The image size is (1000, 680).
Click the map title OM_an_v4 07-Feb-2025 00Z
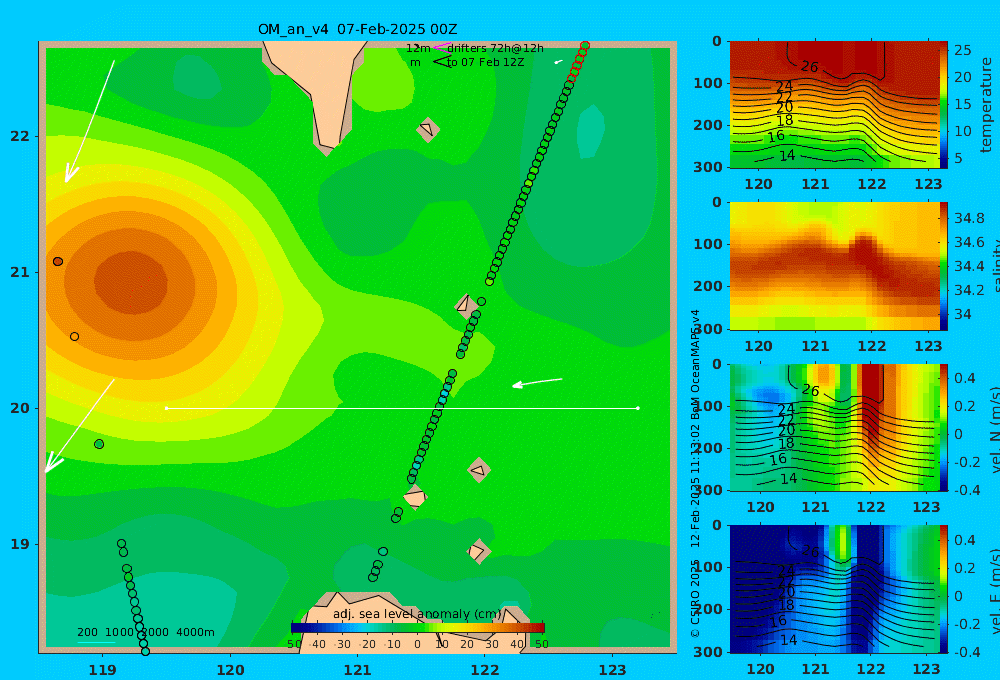tap(357, 29)
